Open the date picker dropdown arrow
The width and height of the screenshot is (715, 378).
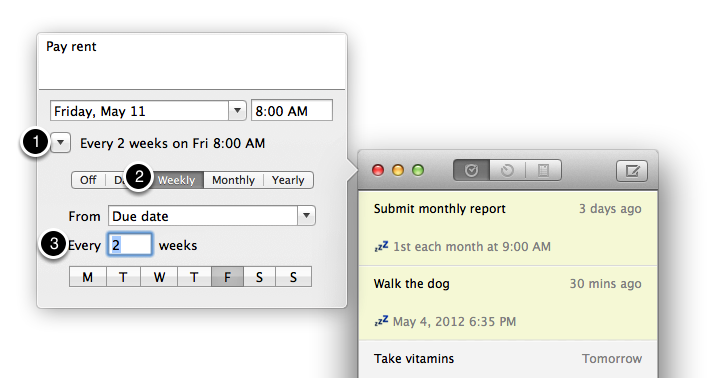coord(237,111)
